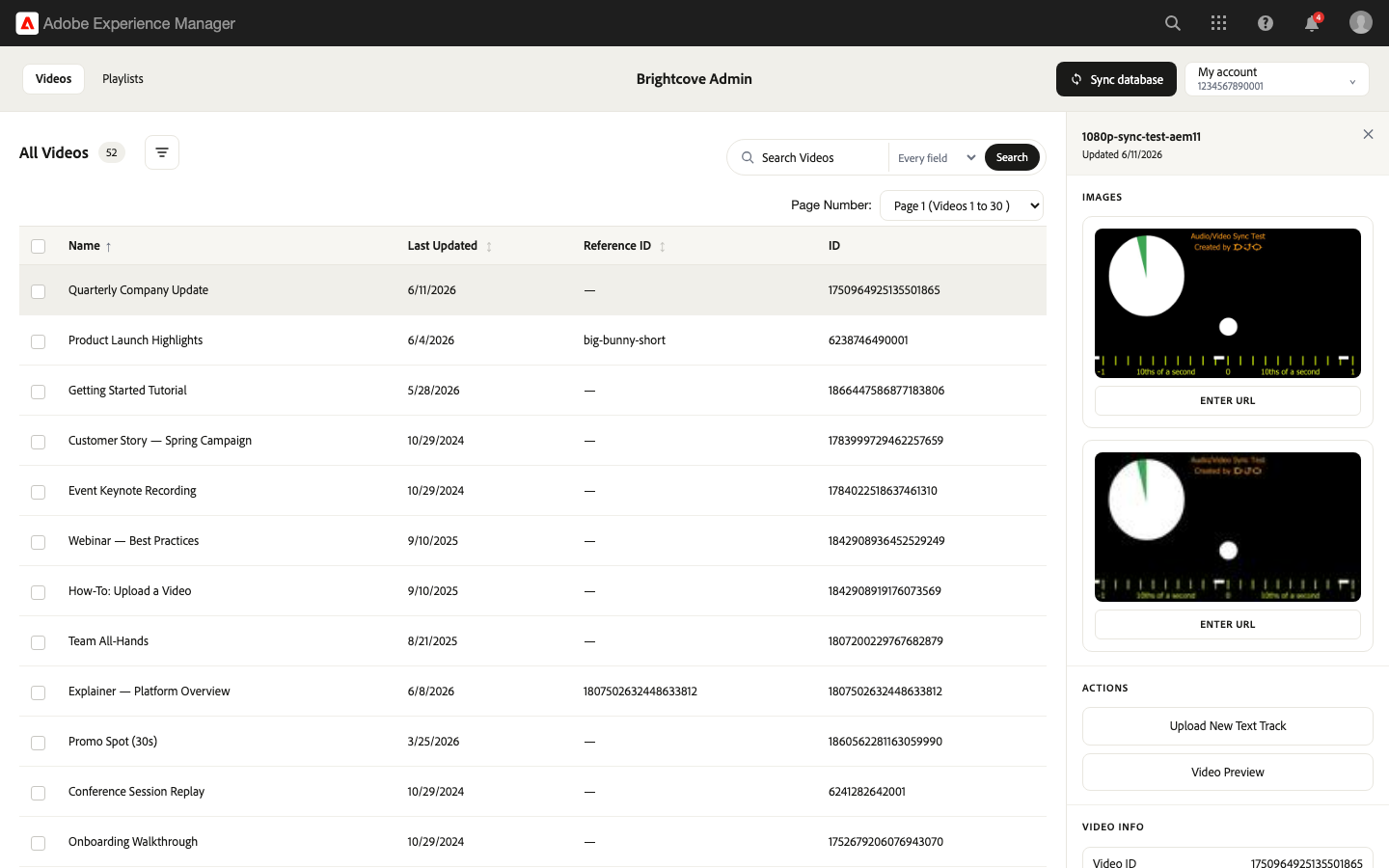1389x868 pixels.
Task: Check the Explainer — Platform Overview row
Action: tap(39, 692)
